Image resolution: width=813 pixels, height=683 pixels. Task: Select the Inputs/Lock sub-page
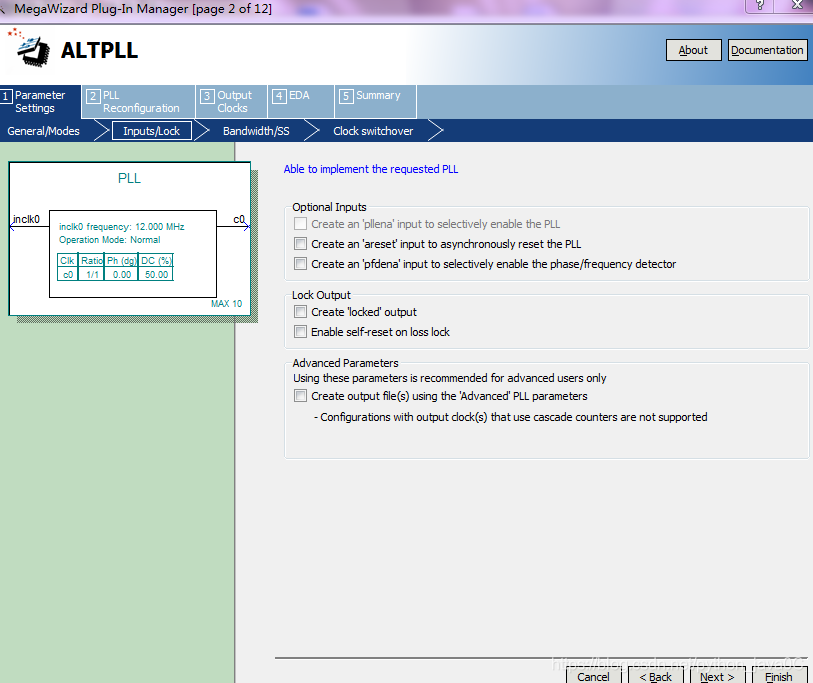point(151,131)
